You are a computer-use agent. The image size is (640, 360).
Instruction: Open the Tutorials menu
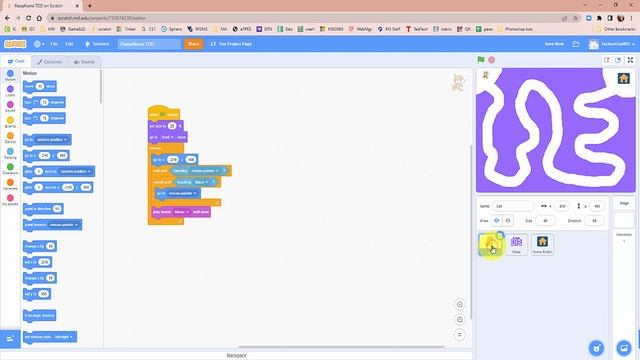[x=97, y=44]
